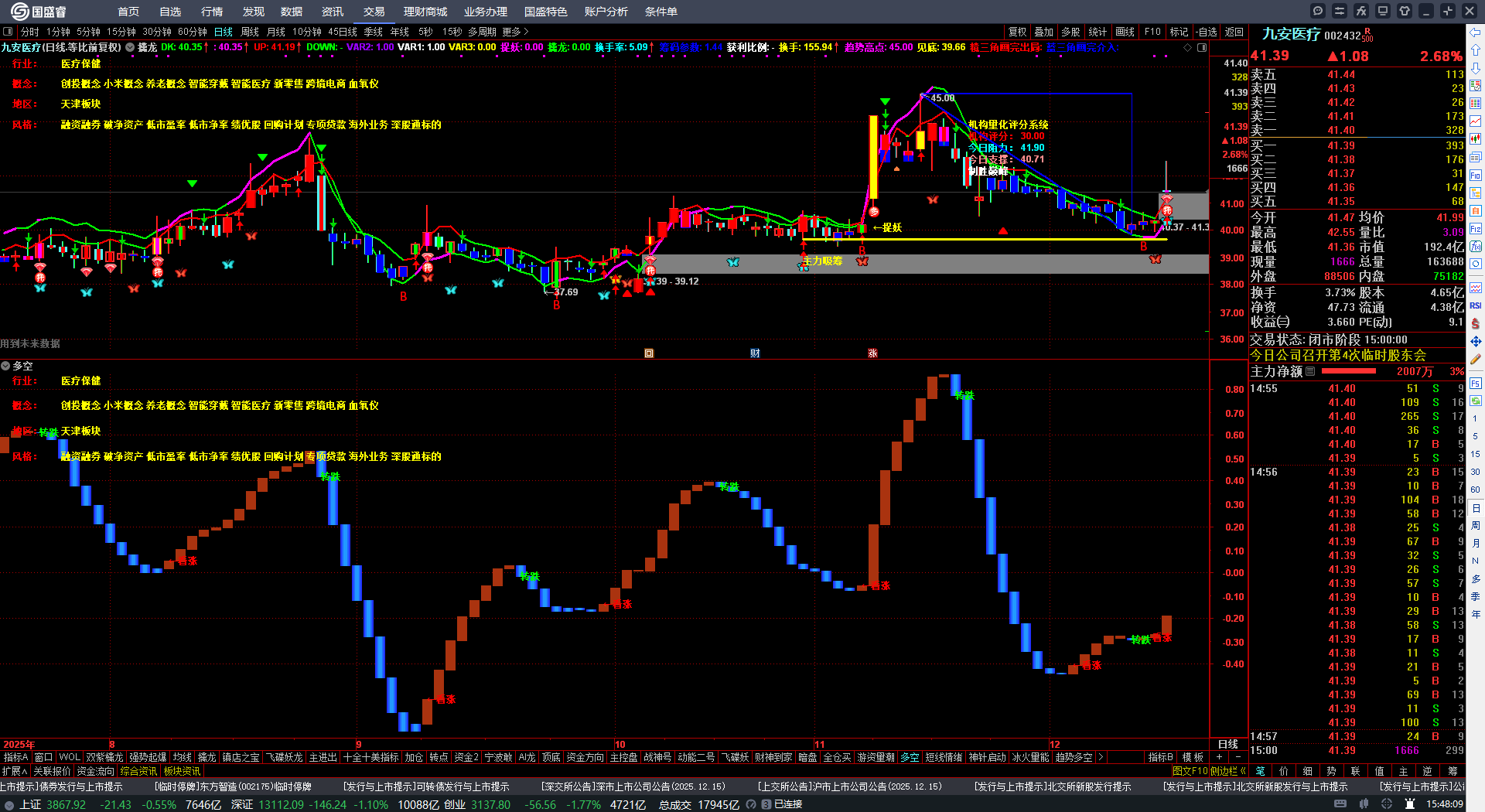The width and height of the screenshot is (1485, 812).
Task: Click the down arrow in right sidebar
Action: pos(1476,68)
